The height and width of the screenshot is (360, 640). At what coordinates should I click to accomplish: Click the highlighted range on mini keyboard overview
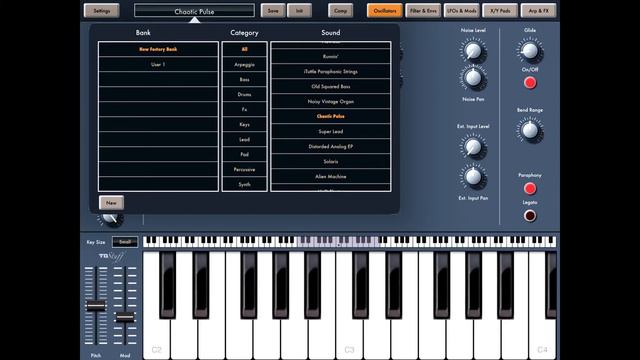pos(339,242)
